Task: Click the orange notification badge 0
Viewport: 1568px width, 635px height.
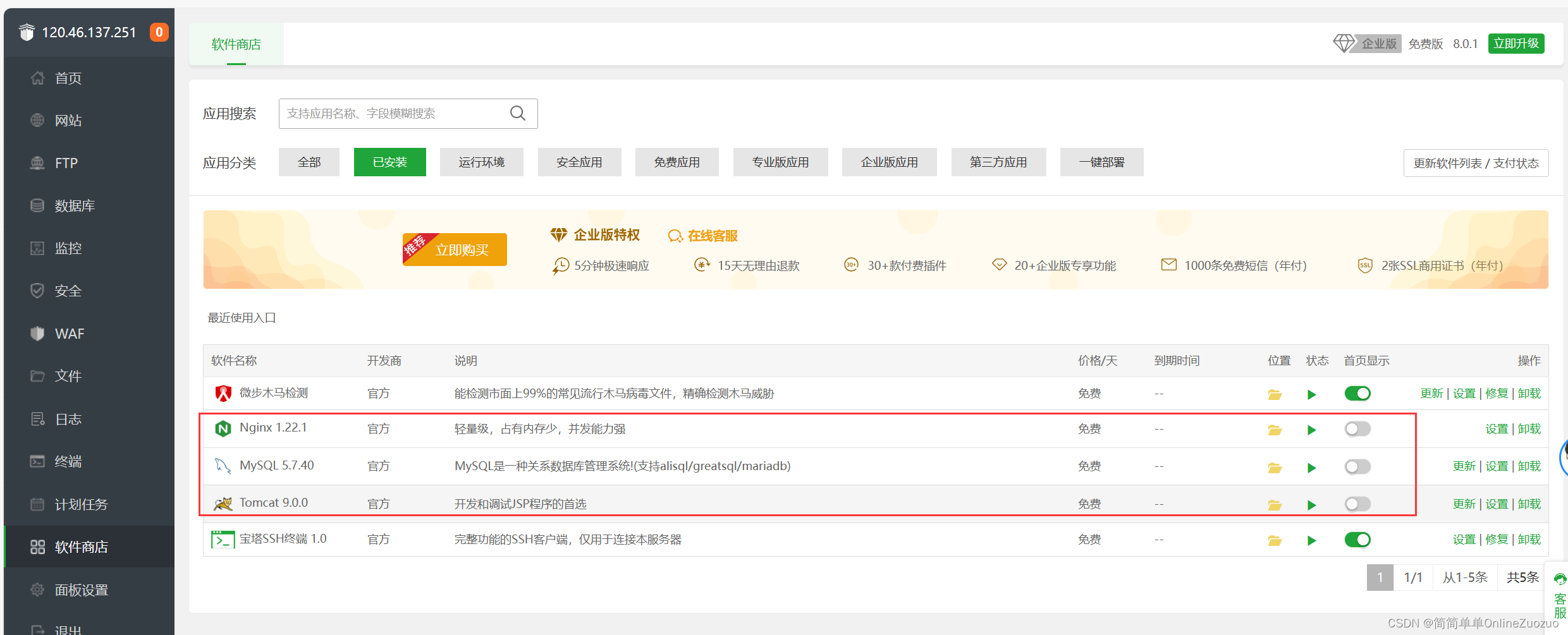Action: [159, 32]
